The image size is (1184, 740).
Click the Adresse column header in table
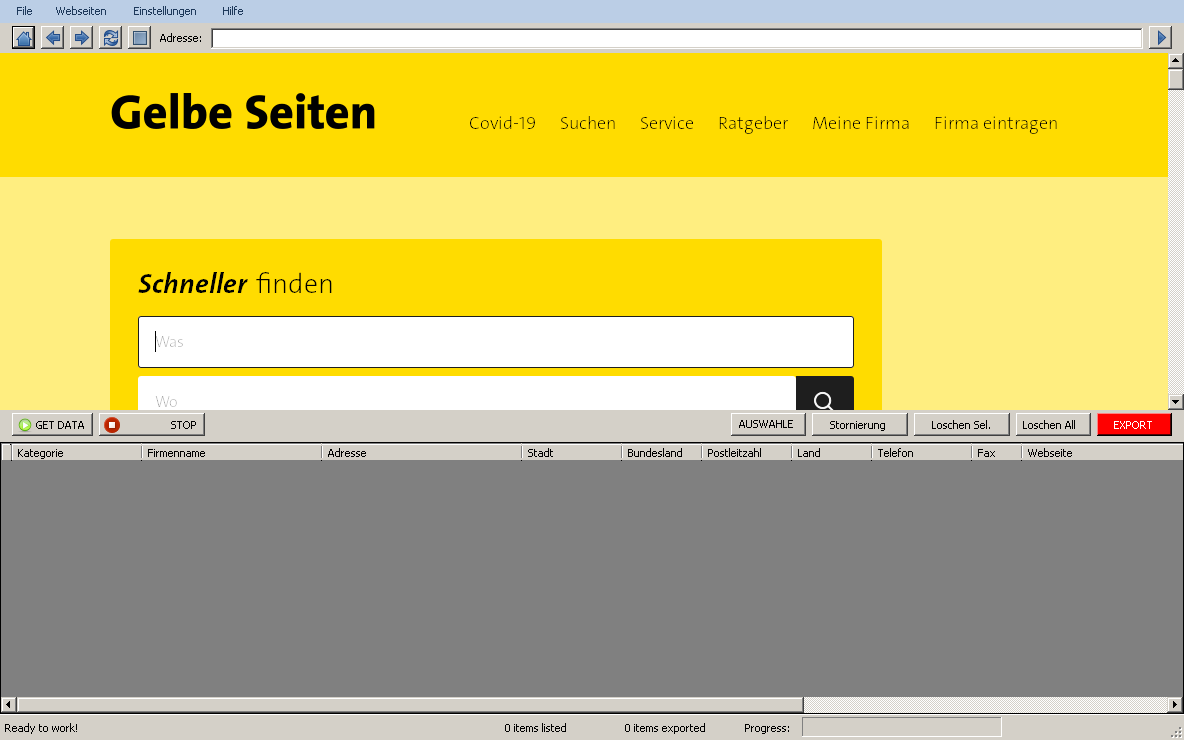coord(421,453)
